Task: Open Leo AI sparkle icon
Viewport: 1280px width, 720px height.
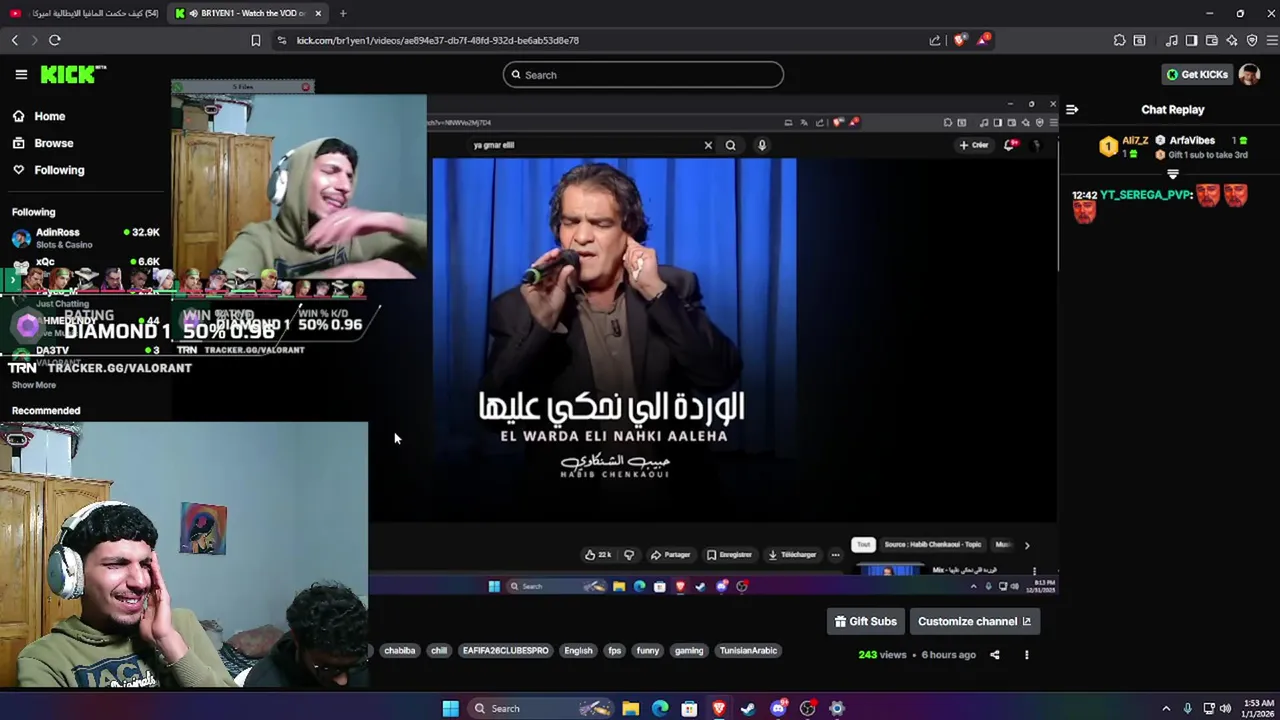Action: tap(1232, 40)
